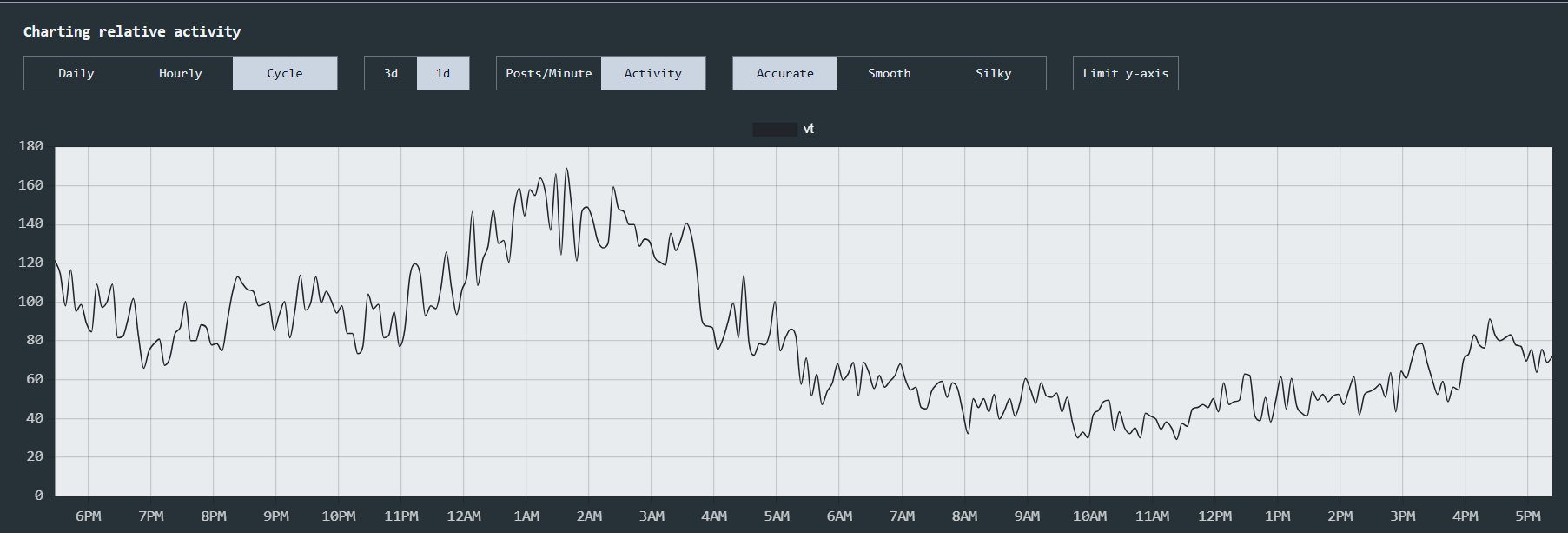This screenshot has width=1568, height=533.
Task: Click the Charting relative activity heading
Action: tap(132, 31)
